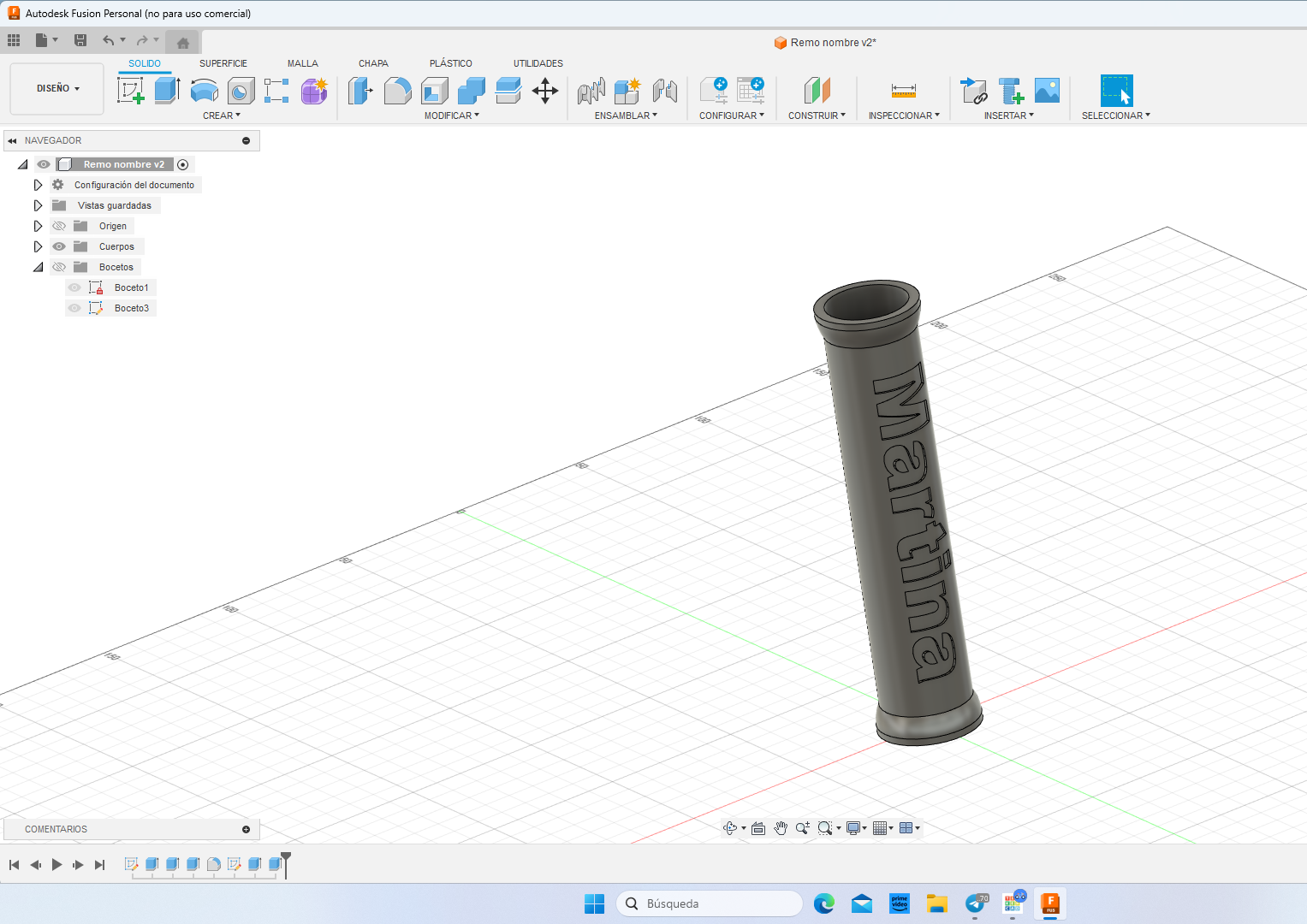The width and height of the screenshot is (1307, 924).
Task: Collapse the Bocetos folder
Action: pyautogui.click(x=38, y=267)
